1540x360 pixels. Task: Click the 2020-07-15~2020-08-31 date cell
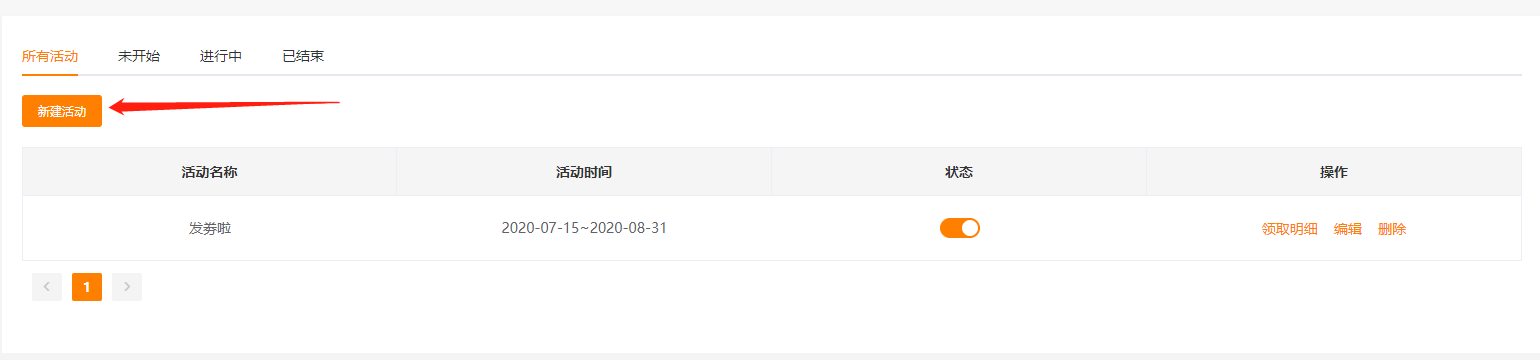coord(584,228)
